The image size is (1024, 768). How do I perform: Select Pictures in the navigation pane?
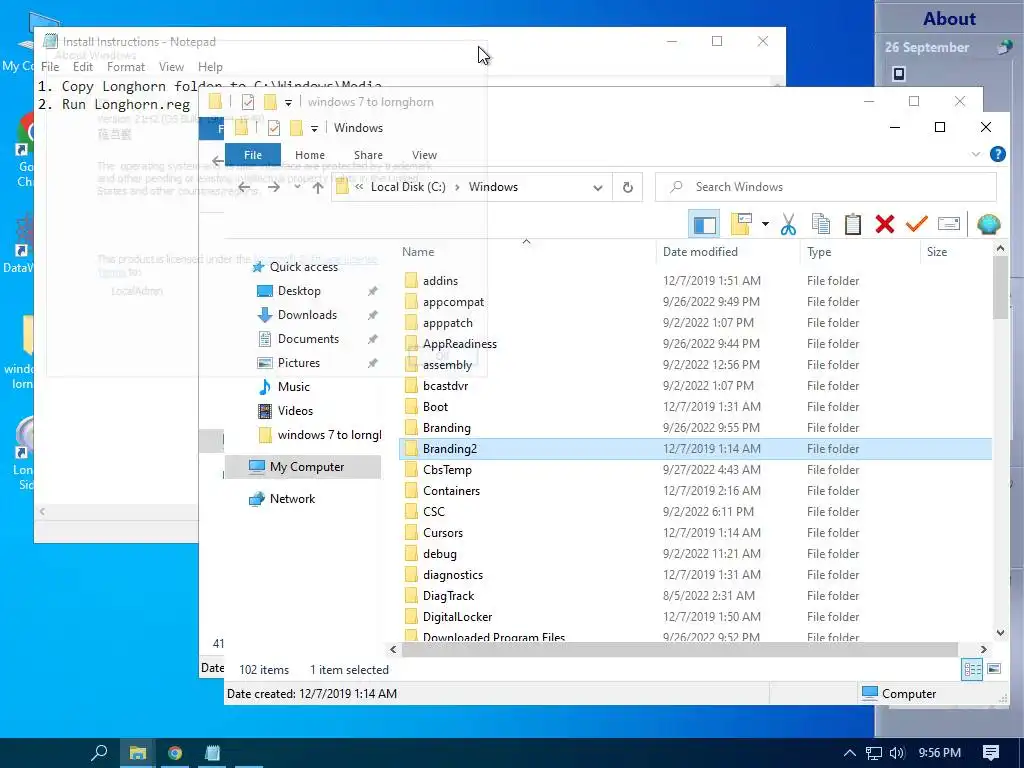298,363
